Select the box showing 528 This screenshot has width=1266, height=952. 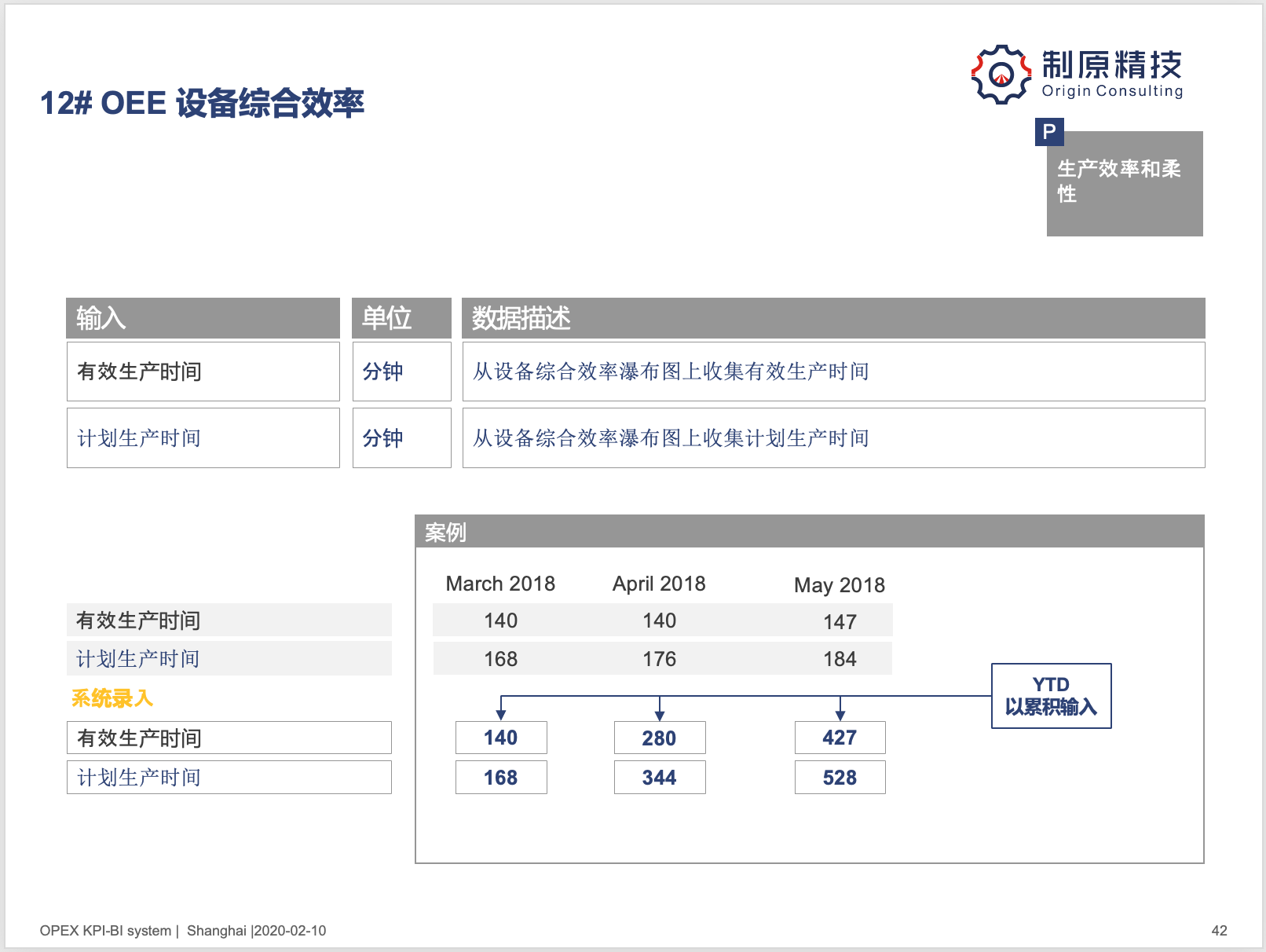[840, 778]
